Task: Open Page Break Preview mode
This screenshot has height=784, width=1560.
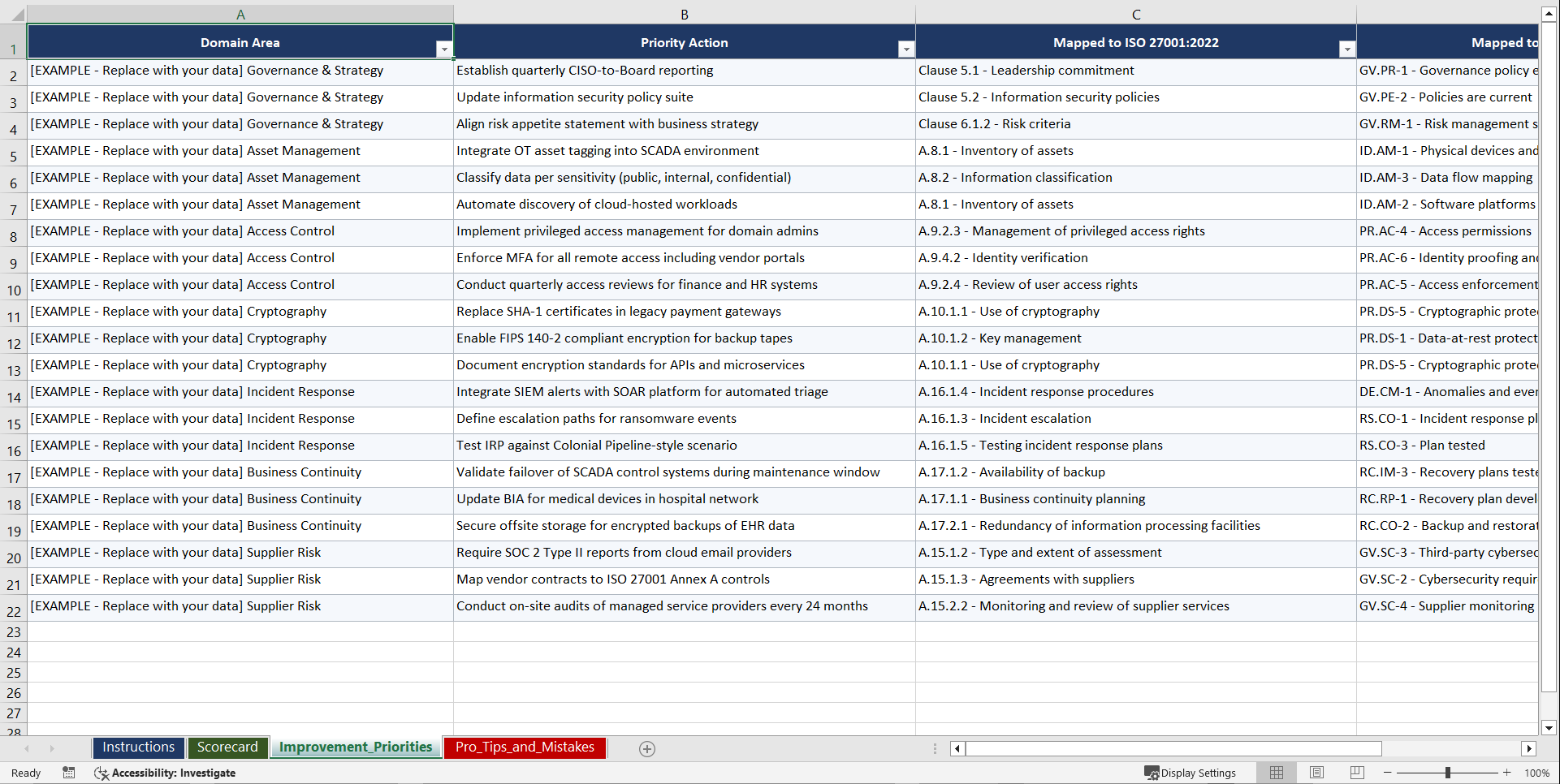Action: click(x=1357, y=773)
